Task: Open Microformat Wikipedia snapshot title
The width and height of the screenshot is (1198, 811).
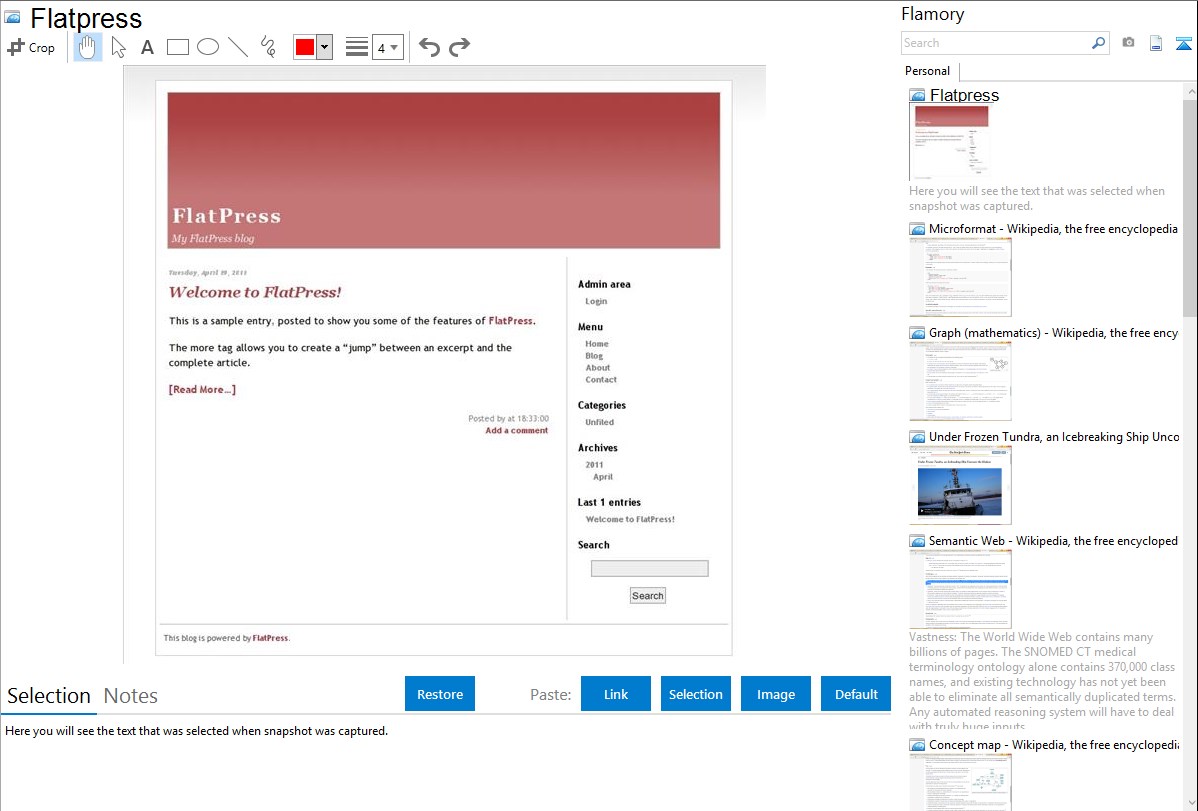Action: [x=1054, y=229]
